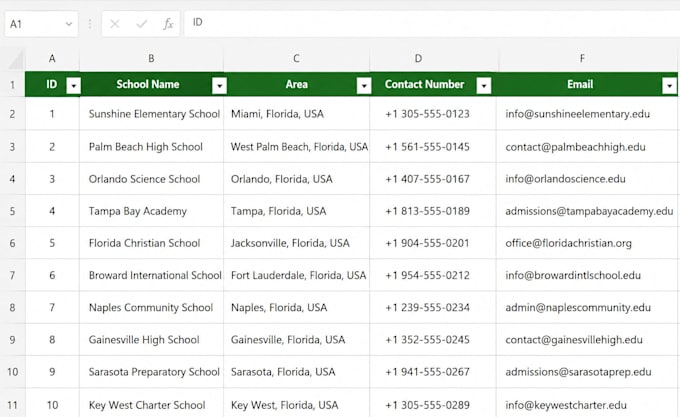Select email contact@gainesvillehigh.edu
680x417 pixels.
574,340
